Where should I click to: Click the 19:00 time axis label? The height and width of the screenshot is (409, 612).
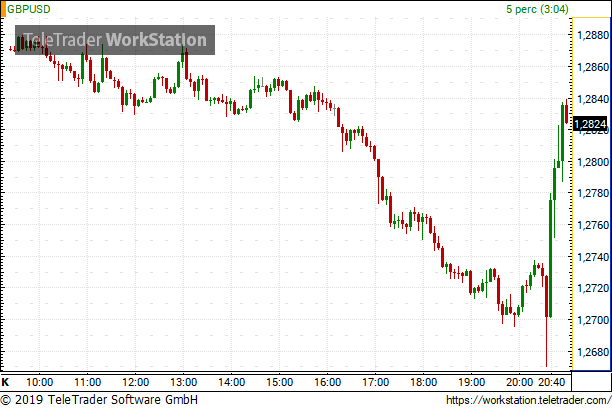pyautogui.click(x=471, y=382)
